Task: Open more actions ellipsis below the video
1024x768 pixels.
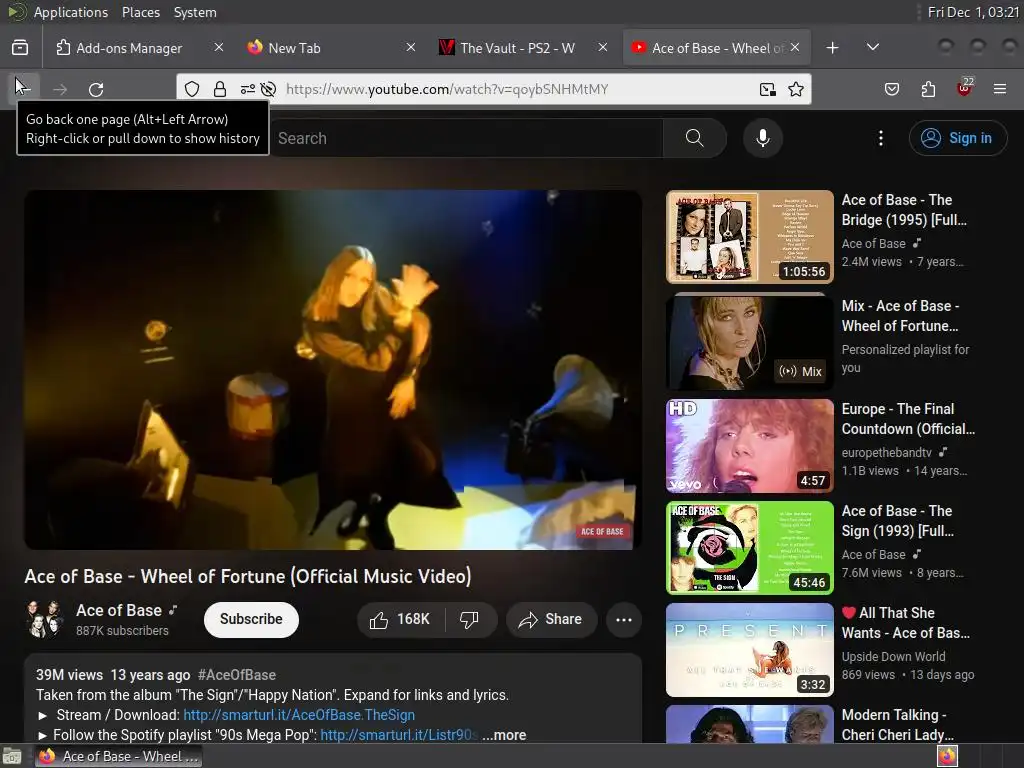Action: coord(624,619)
